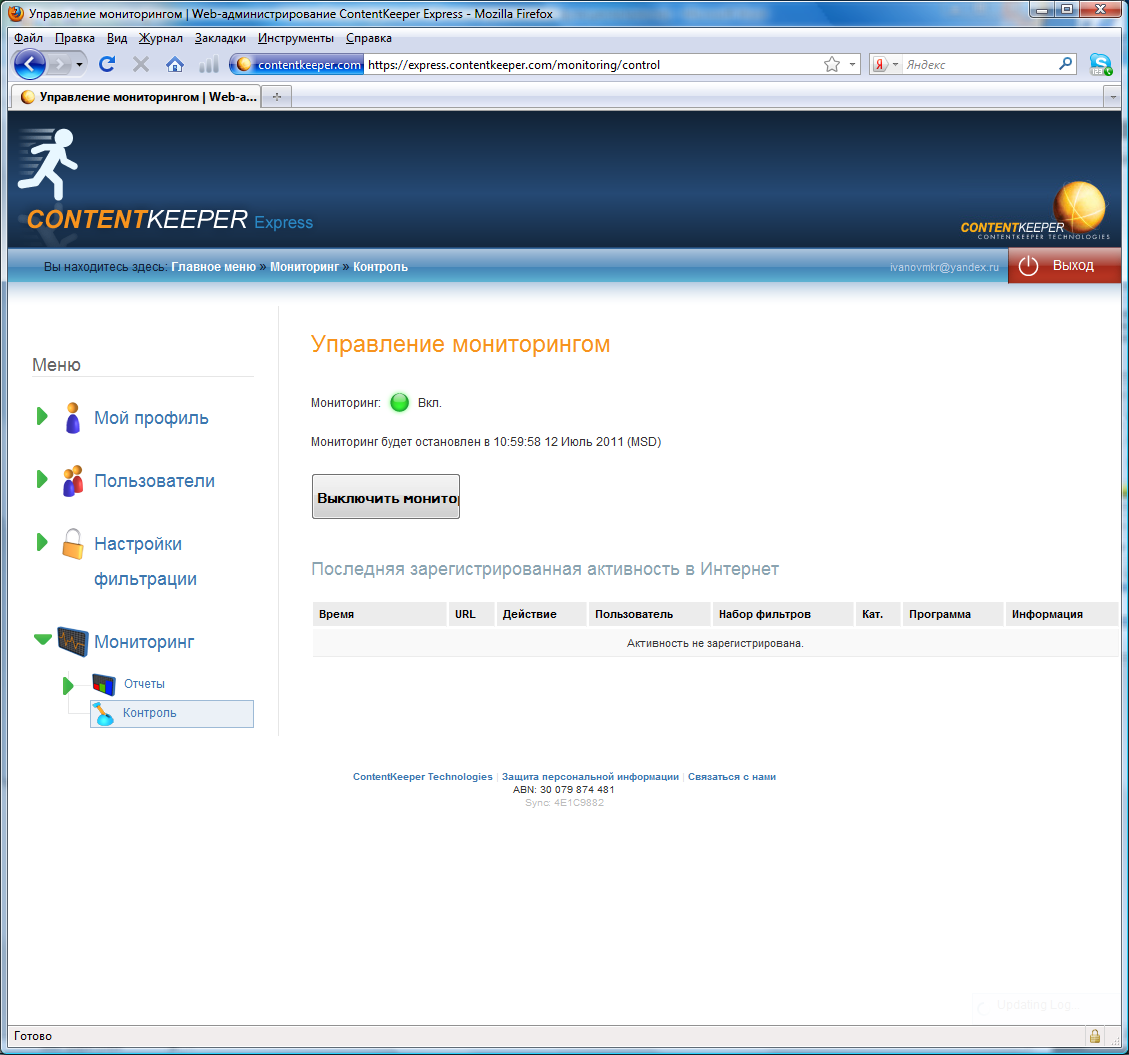The image size is (1129, 1055).
Task: Click the Выключить мониторинг button
Action: pos(386,497)
